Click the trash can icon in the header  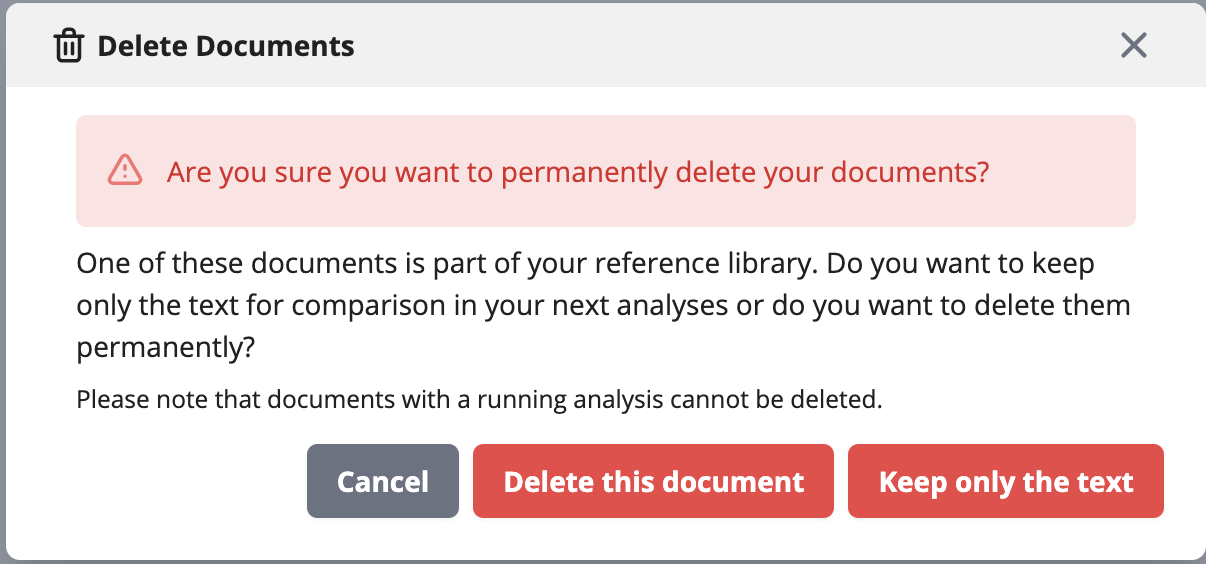[x=68, y=46]
